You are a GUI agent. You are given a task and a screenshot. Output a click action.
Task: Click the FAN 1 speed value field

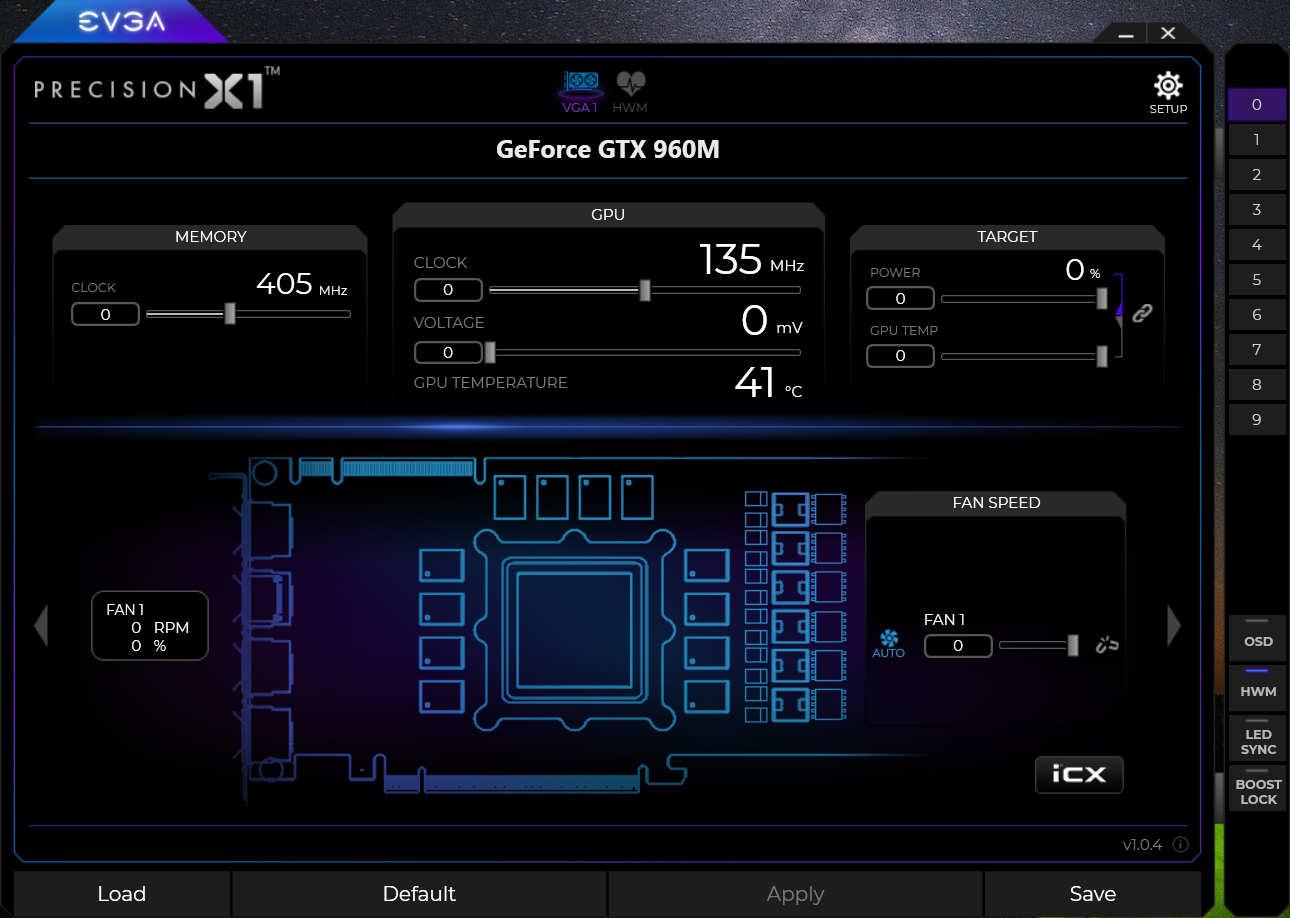pyautogui.click(x=958, y=646)
